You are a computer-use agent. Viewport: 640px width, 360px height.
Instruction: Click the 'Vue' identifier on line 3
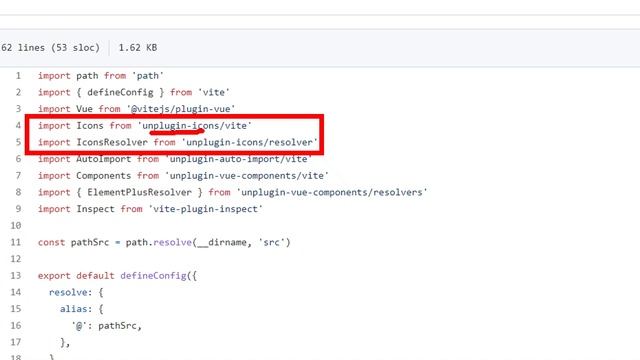click(x=84, y=109)
